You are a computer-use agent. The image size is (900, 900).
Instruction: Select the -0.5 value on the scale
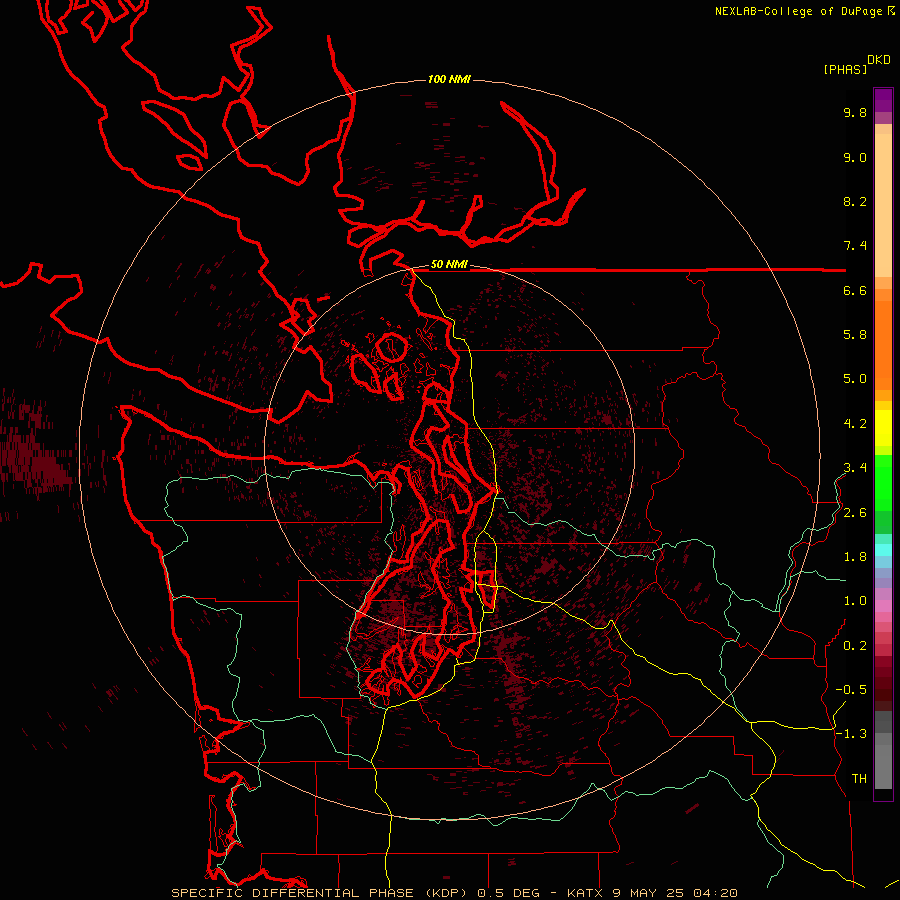pyautogui.click(x=851, y=690)
